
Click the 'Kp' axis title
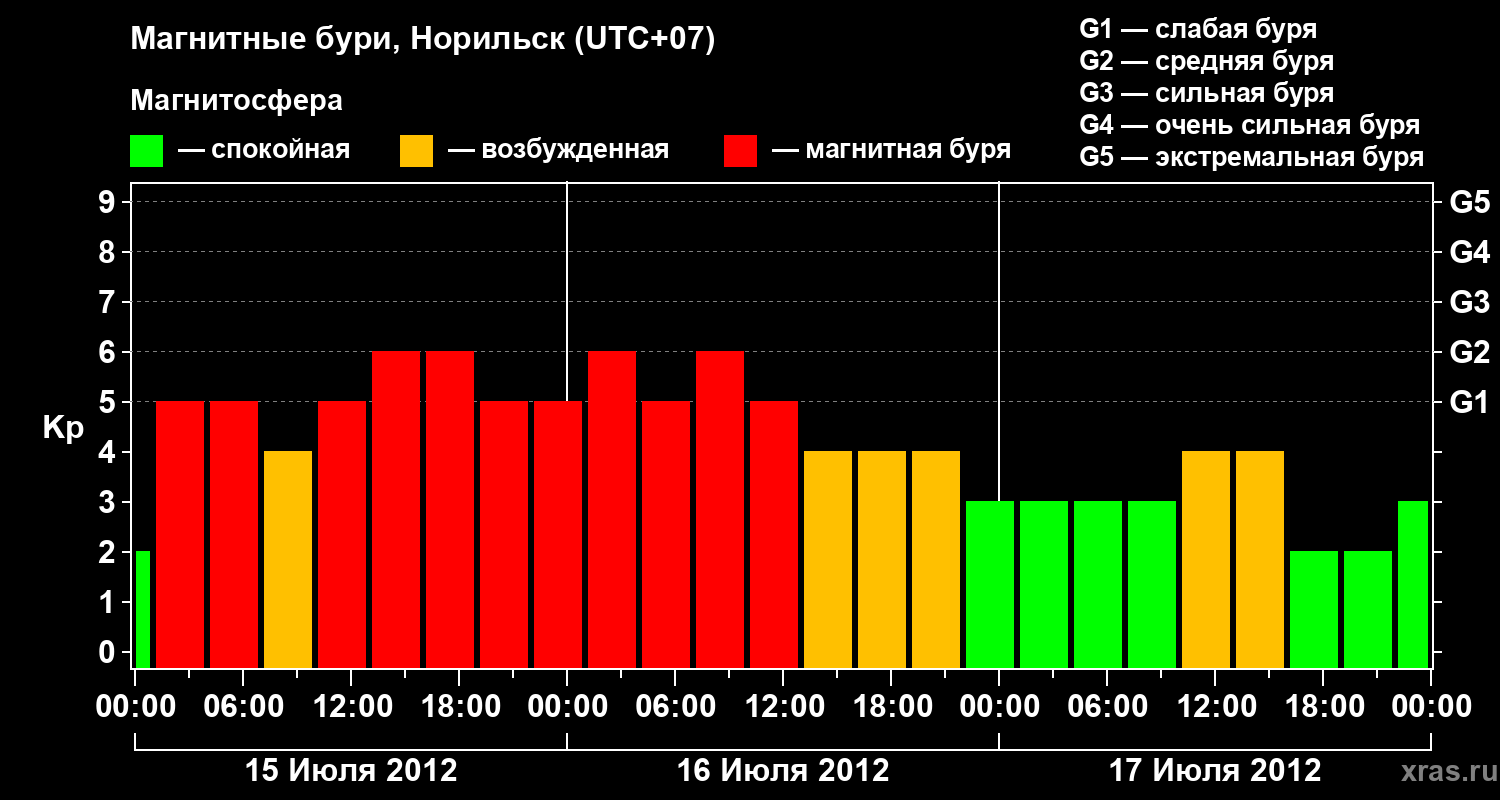[63, 427]
